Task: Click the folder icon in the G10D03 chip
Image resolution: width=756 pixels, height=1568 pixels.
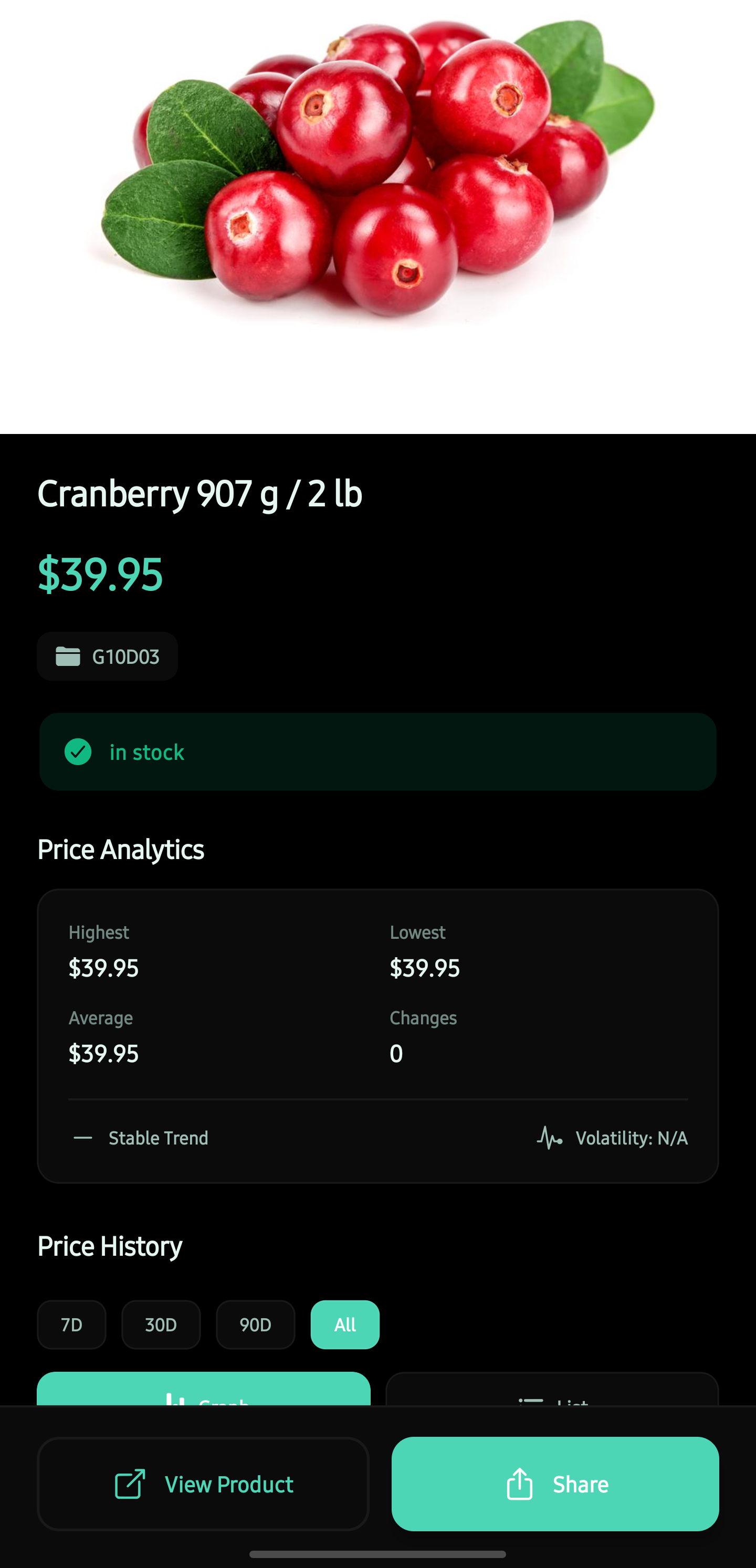Action: coord(68,655)
